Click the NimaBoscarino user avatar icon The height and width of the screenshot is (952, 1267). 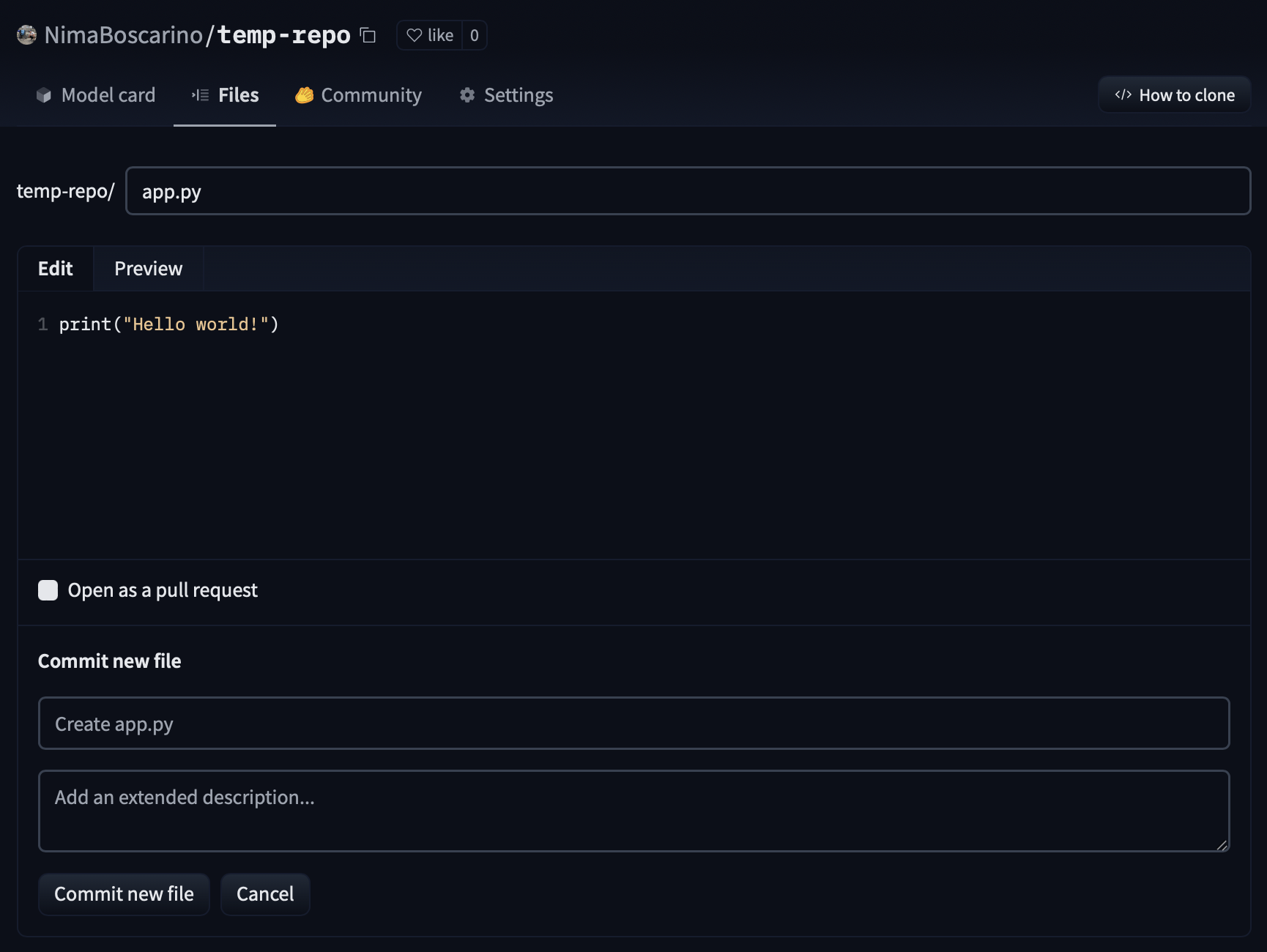[x=26, y=35]
